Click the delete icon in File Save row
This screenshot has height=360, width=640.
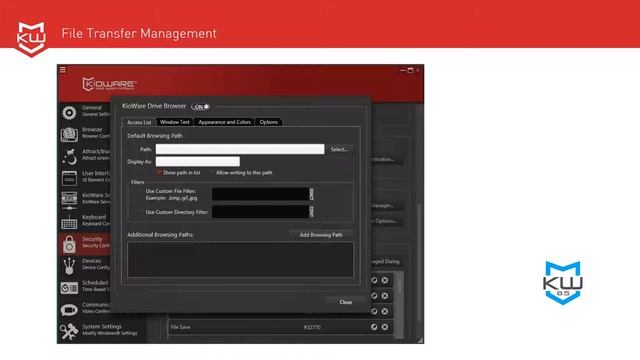click(384, 327)
